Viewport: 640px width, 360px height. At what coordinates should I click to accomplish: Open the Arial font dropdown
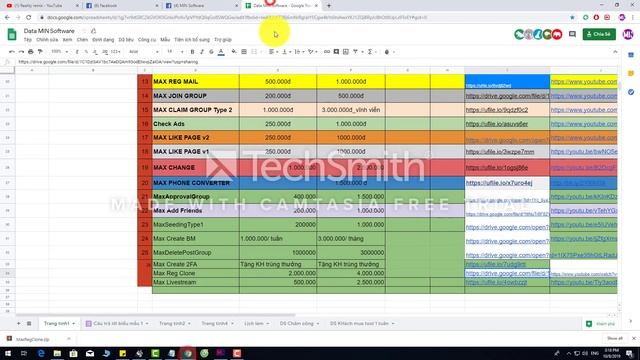pyautogui.click(x=143, y=52)
